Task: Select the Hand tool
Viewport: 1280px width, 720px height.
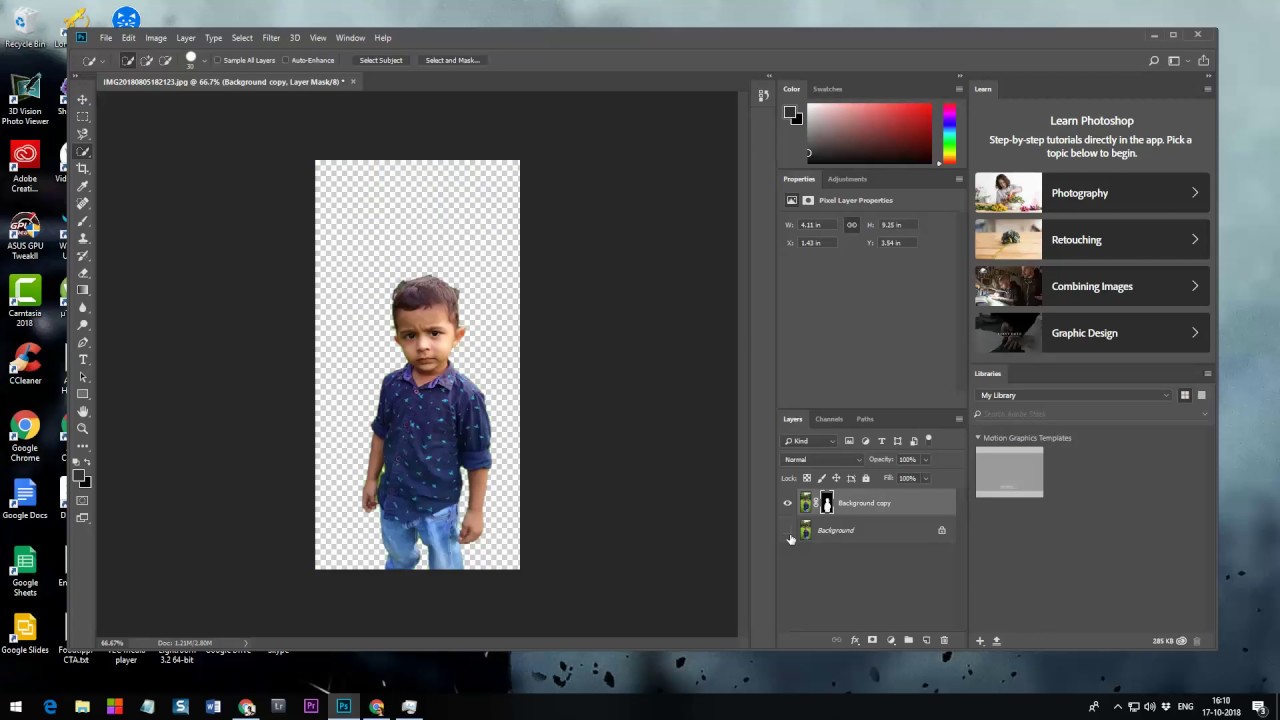Action: [83, 411]
